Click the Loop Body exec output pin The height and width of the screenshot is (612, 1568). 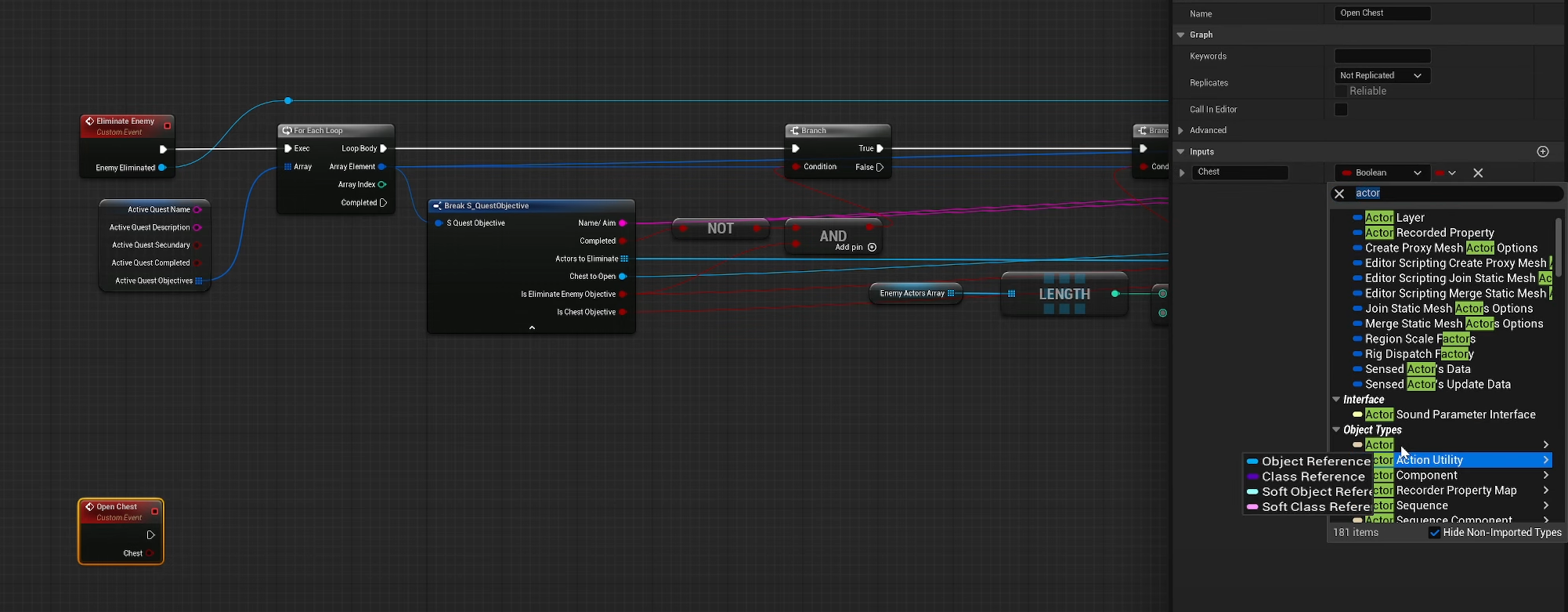pos(383,148)
